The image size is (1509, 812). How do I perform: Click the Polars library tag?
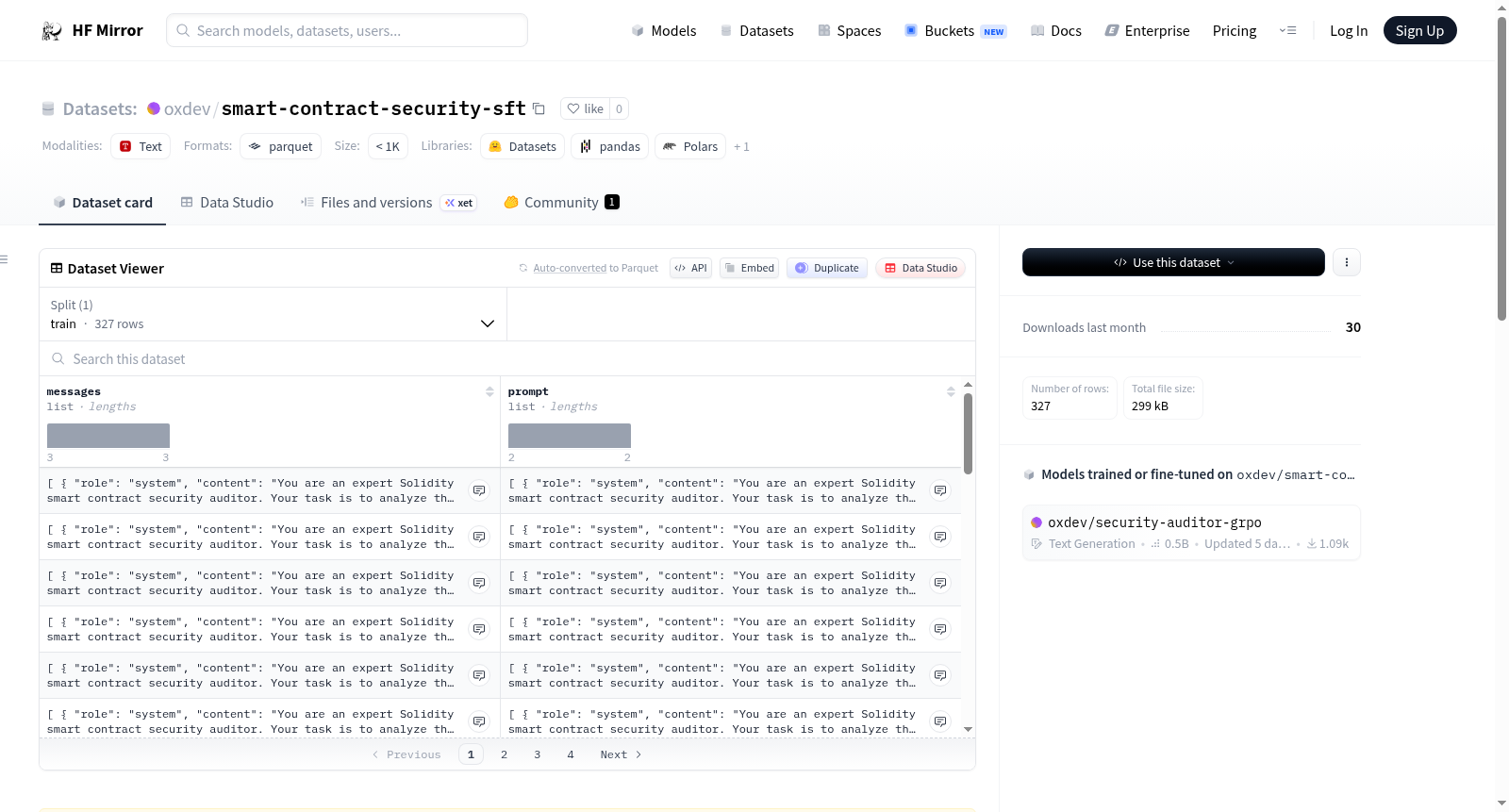click(690, 146)
